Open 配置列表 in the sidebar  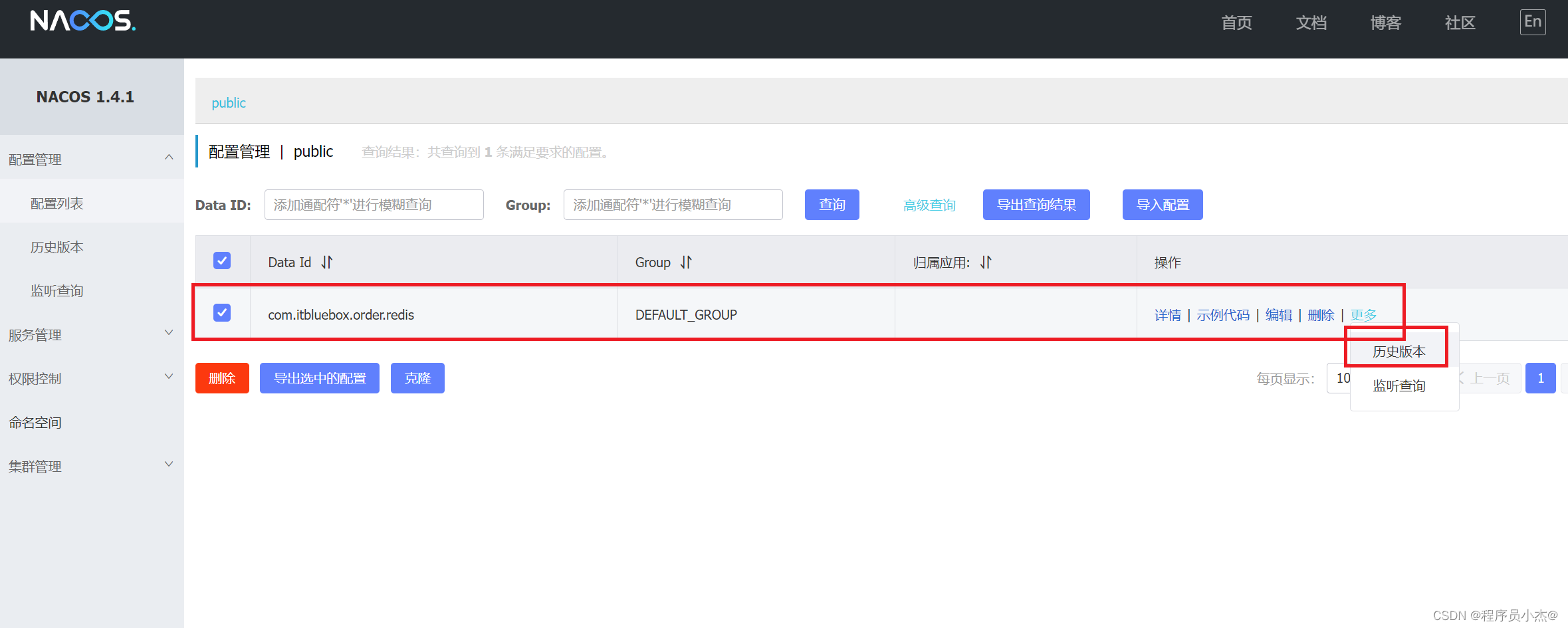tap(57, 203)
